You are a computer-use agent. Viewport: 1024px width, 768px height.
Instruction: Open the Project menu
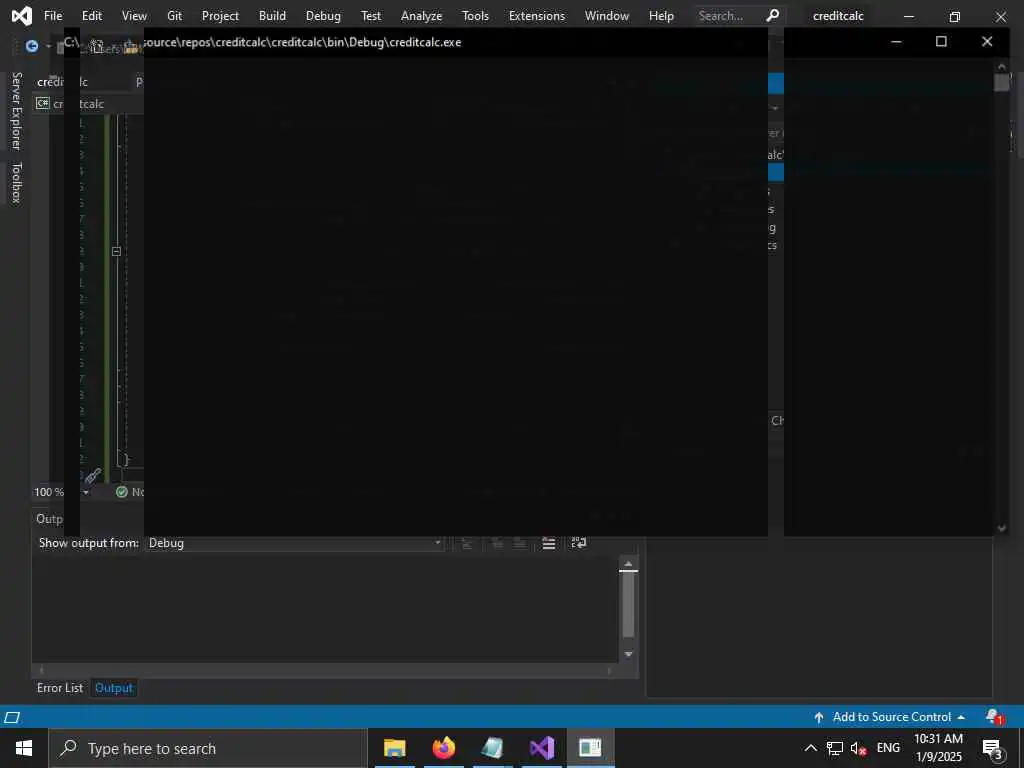(220, 16)
